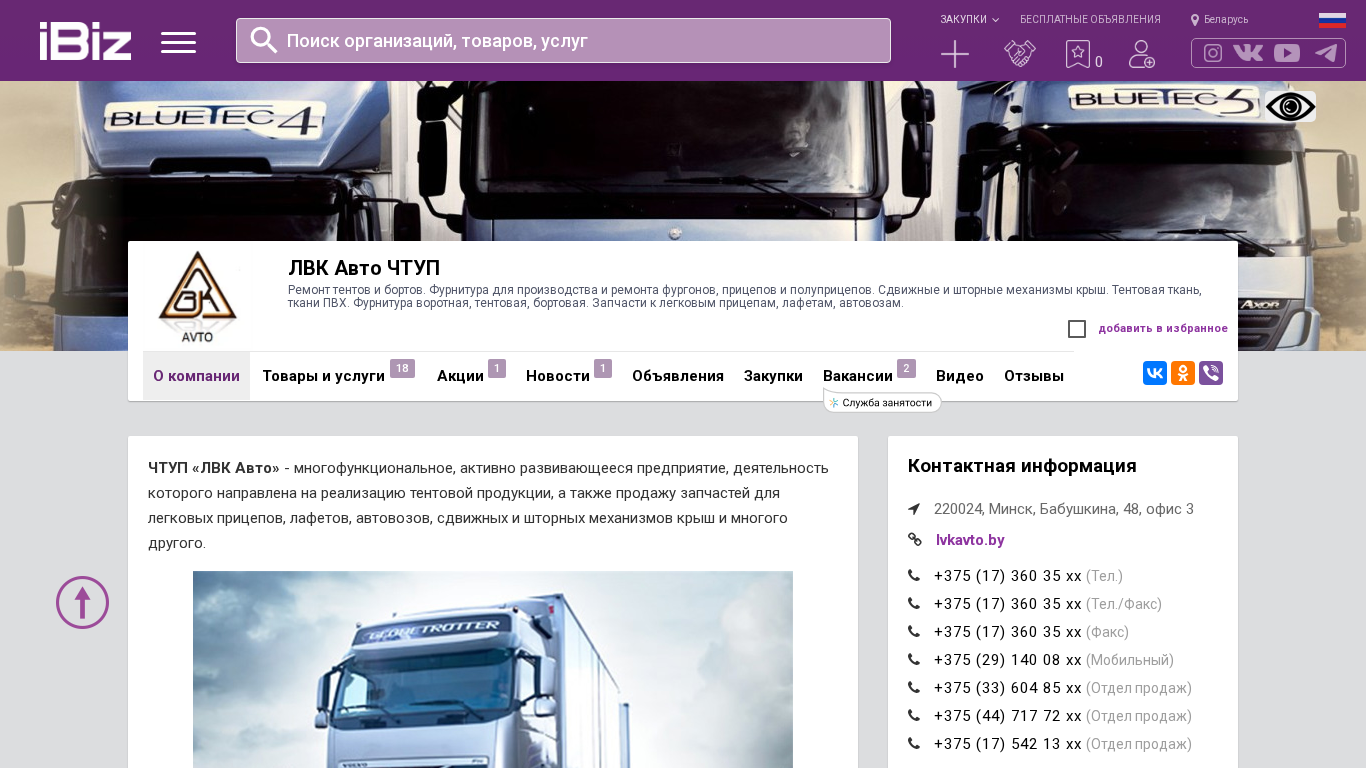Click the Служба занятости tooltip button

click(882, 402)
